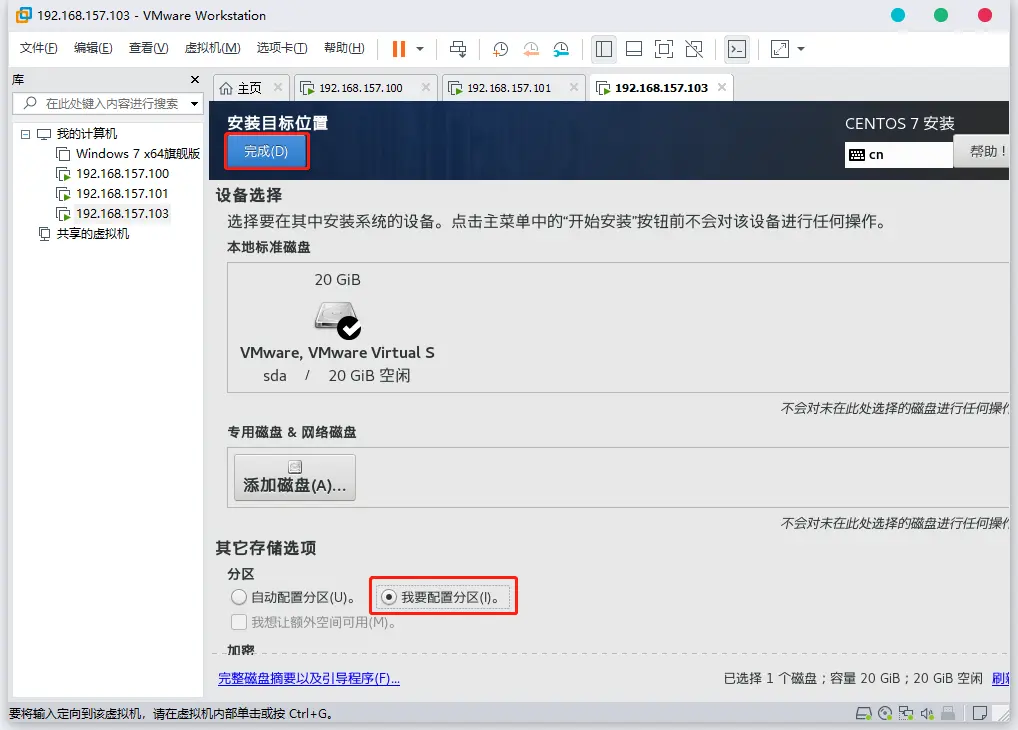This screenshot has height=730, width=1018.
Task: Open the 虚拟机(M) menu
Action: (x=212, y=48)
